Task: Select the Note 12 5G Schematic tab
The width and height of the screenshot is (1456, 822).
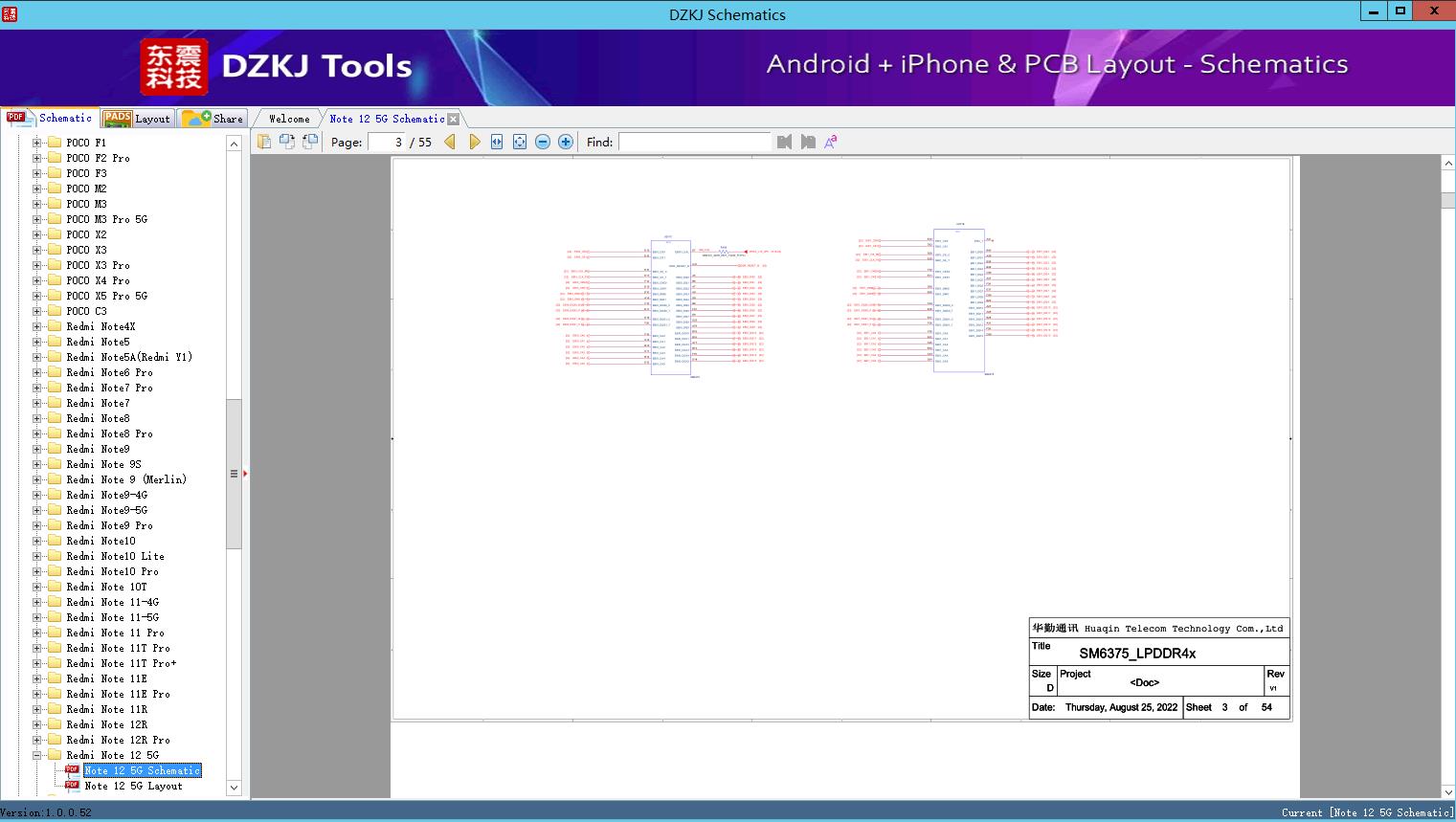Action: point(387,119)
